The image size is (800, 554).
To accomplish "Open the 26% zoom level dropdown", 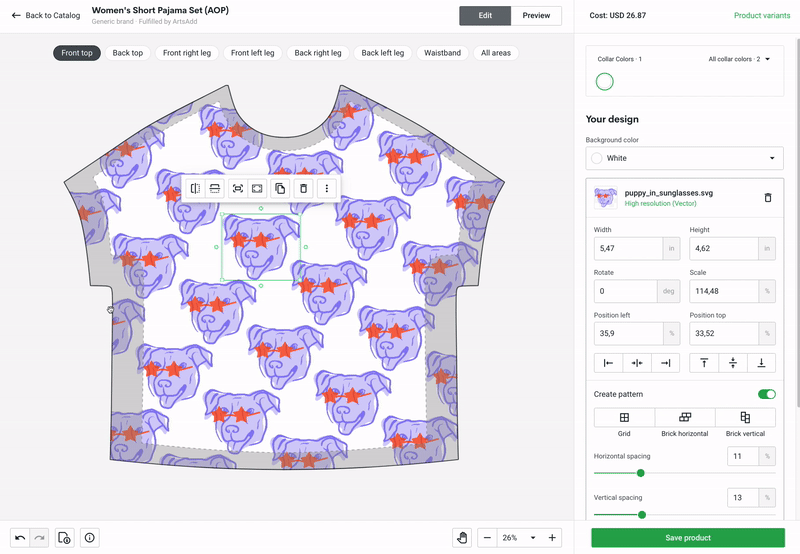I will click(519, 538).
